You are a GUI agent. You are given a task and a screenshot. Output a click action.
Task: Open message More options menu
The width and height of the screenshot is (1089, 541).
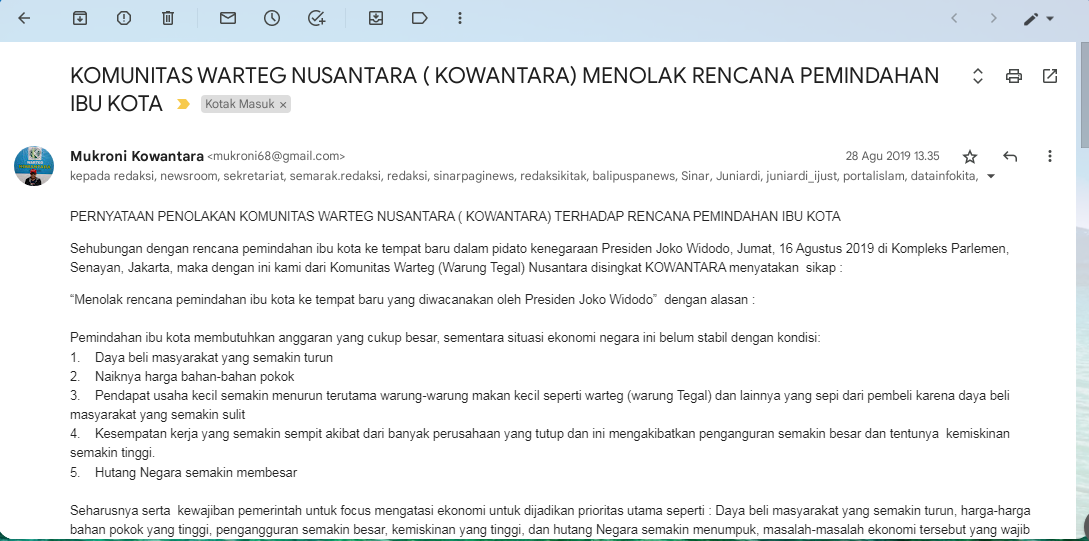point(1050,156)
